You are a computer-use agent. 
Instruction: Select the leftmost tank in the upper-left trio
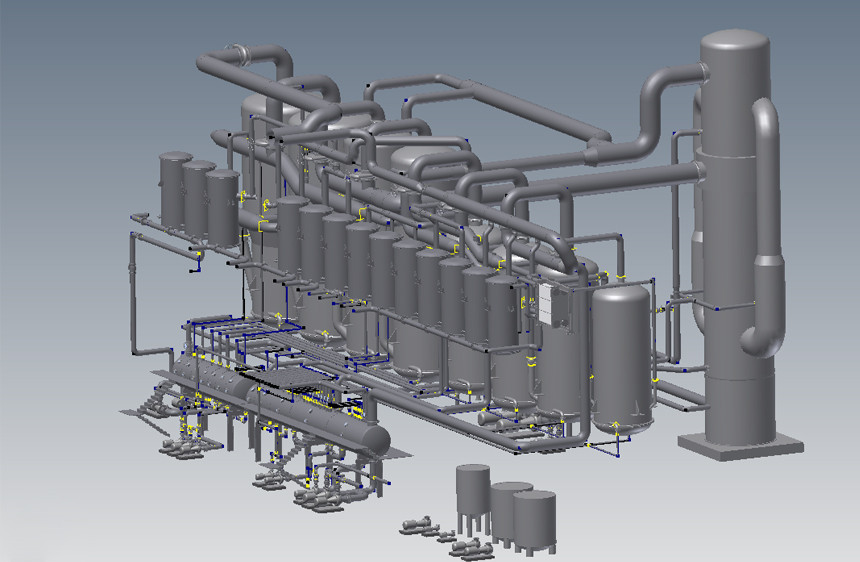tap(175, 188)
